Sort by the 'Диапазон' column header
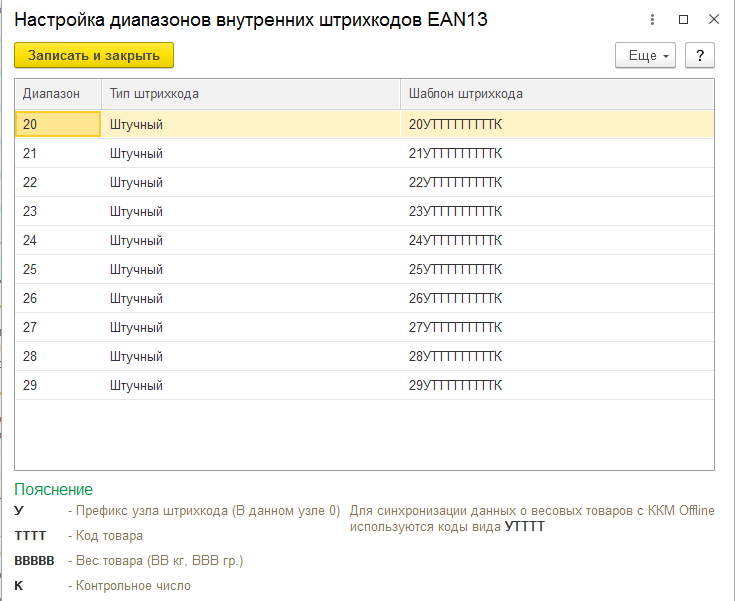 pos(51,94)
